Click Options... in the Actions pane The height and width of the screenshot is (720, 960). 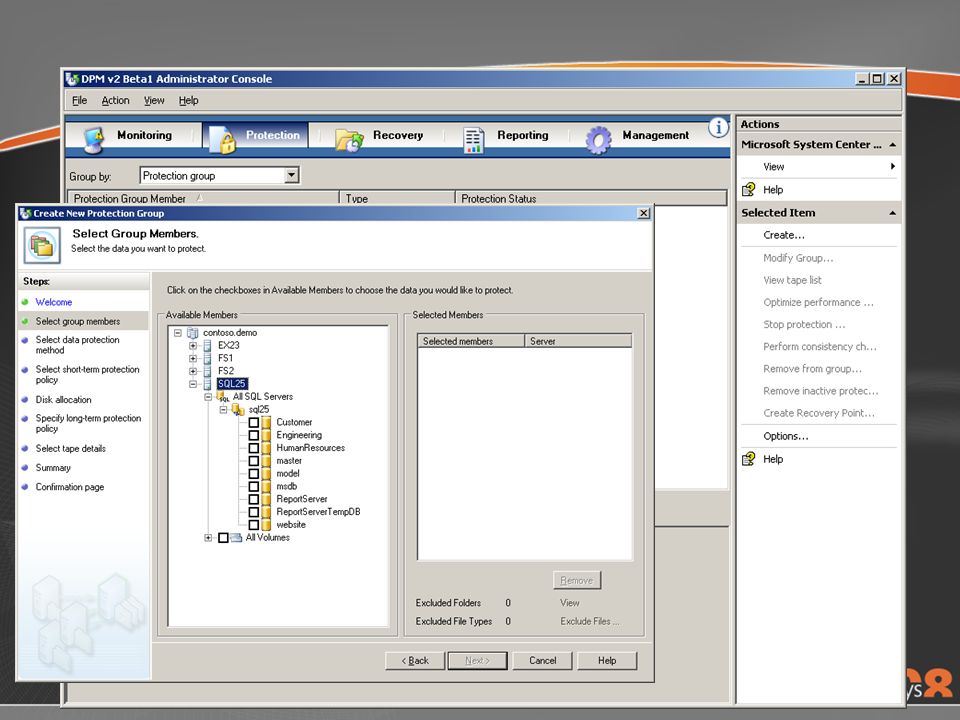pyautogui.click(x=786, y=437)
